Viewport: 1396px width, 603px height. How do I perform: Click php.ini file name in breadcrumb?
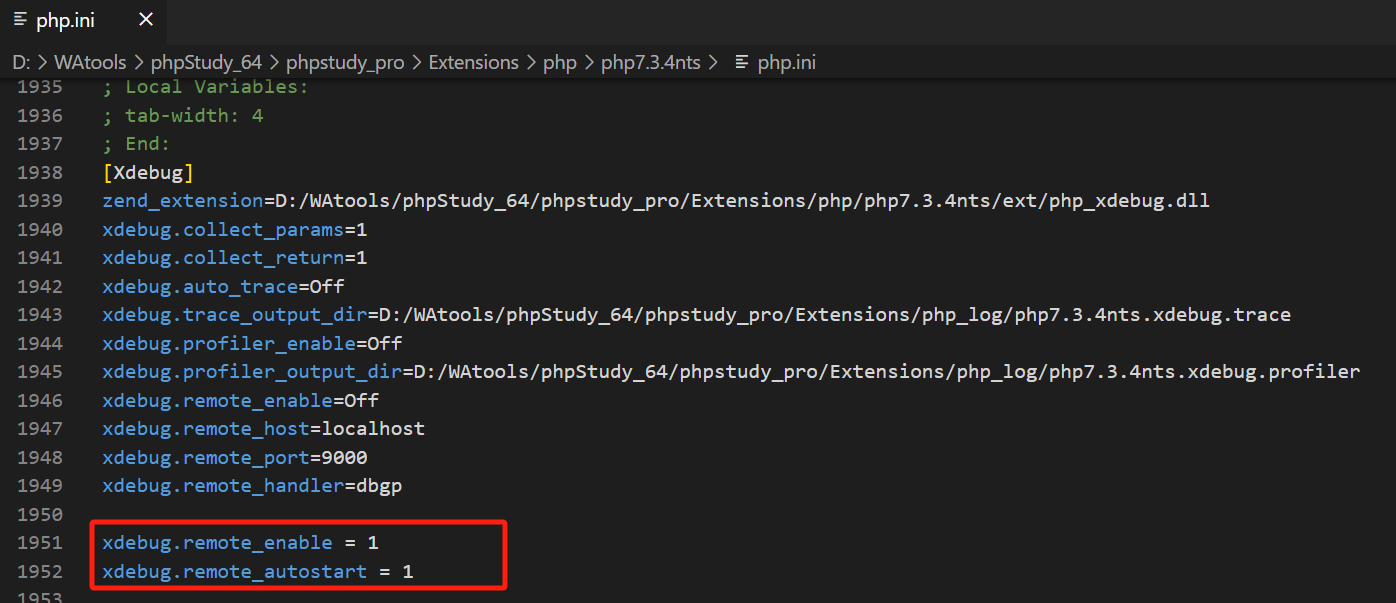coord(786,62)
